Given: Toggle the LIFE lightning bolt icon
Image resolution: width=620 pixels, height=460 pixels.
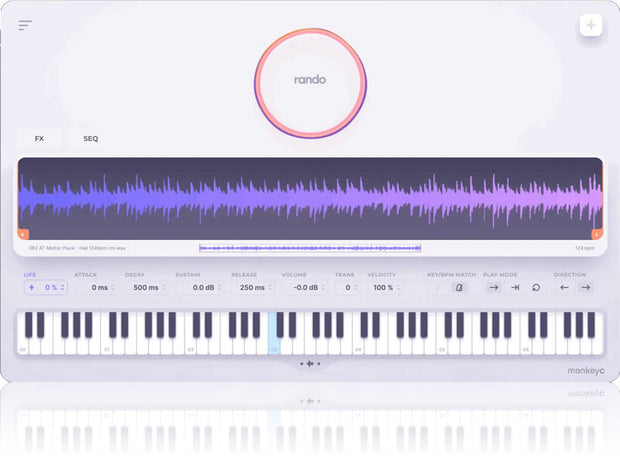Looking at the screenshot, I should [32, 288].
